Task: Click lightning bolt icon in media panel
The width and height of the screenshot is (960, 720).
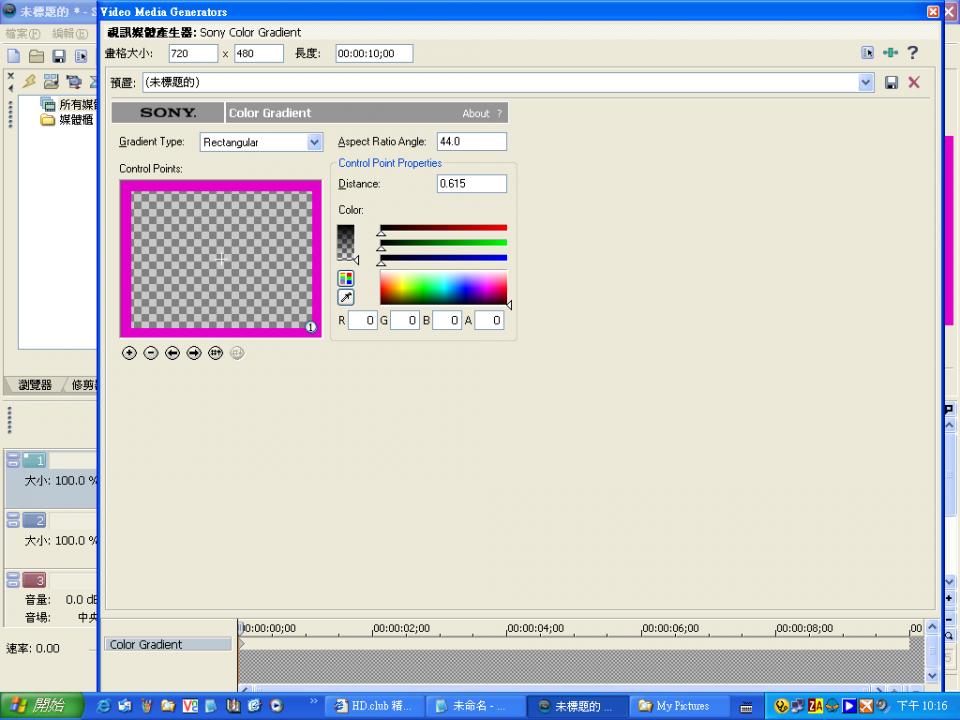Action: point(29,81)
